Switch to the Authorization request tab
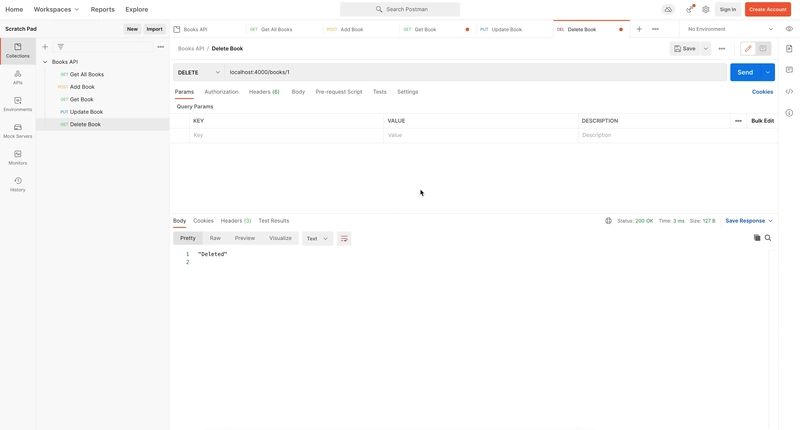Screen dimensions: 800x430 tap(221, 92)
